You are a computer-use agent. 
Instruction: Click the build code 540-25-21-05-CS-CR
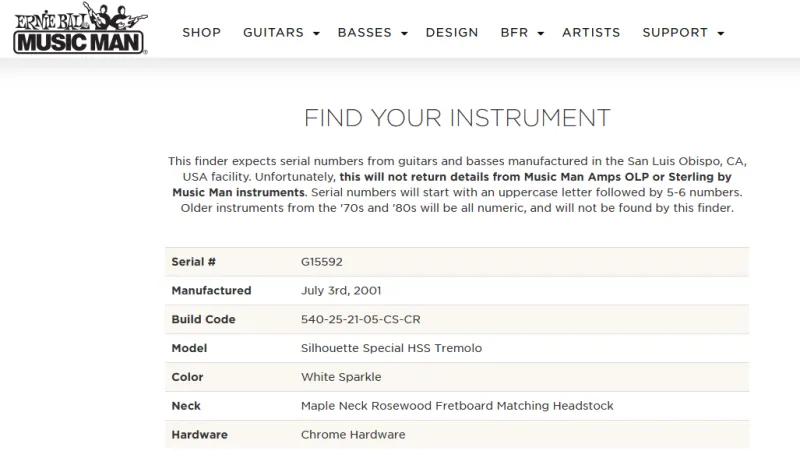(361, 319)
